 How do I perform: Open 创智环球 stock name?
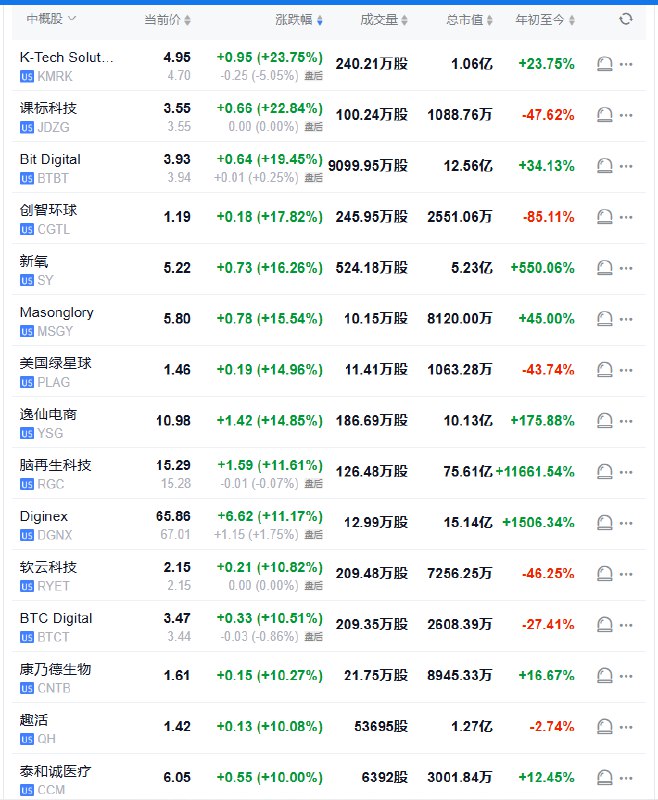coord(48,210)
